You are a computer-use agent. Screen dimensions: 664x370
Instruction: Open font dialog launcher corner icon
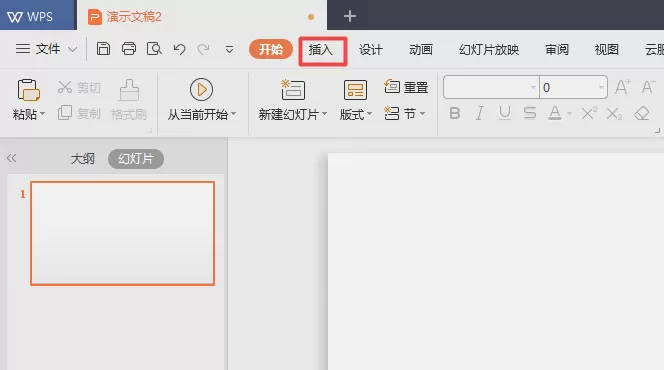point(657,131)
